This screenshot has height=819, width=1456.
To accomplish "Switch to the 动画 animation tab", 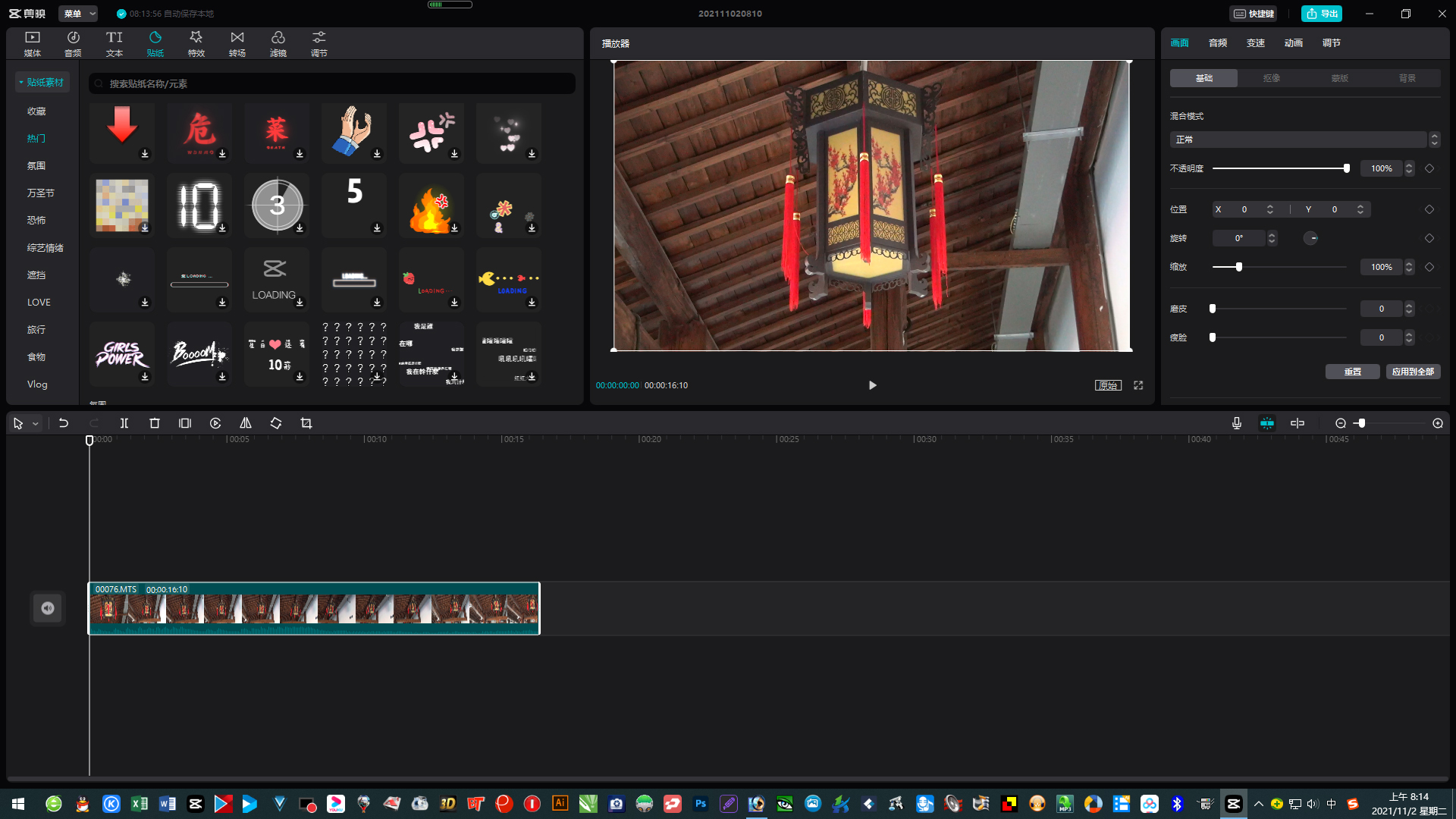I will coord(1294,43).
